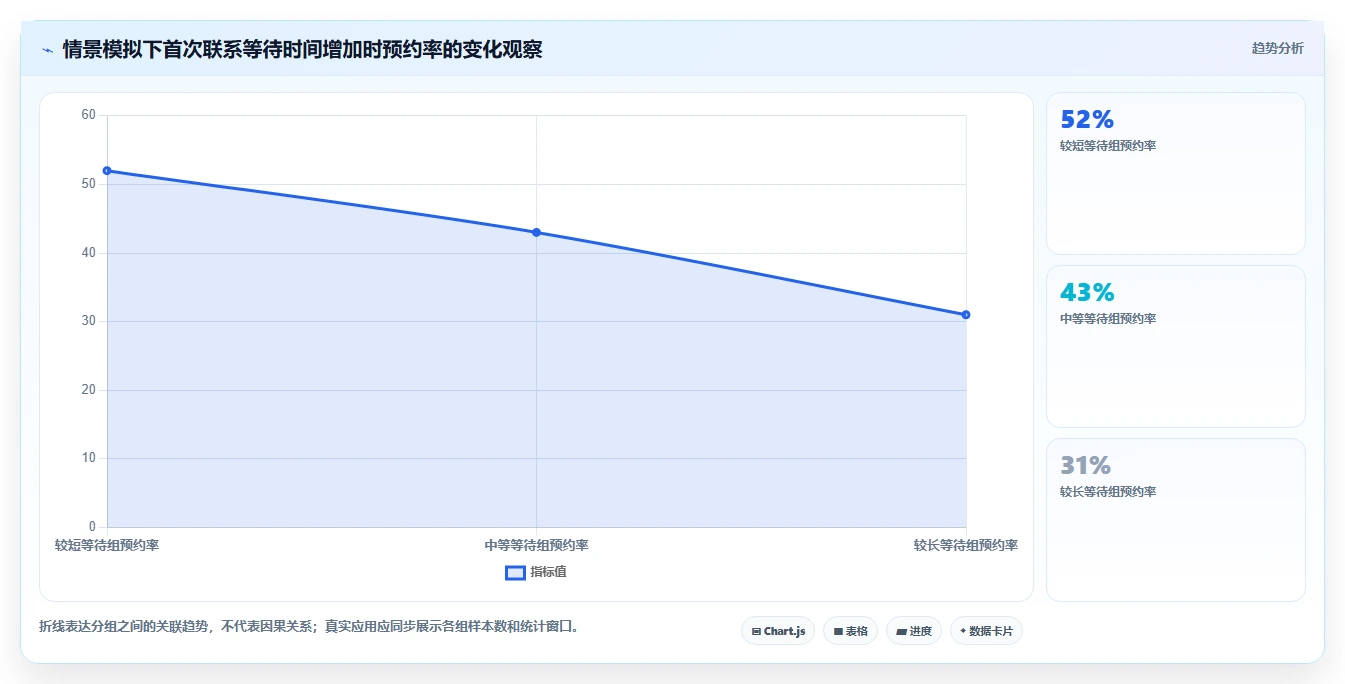
Task: Click the y-axis label 50
Action: click(88, 184)
